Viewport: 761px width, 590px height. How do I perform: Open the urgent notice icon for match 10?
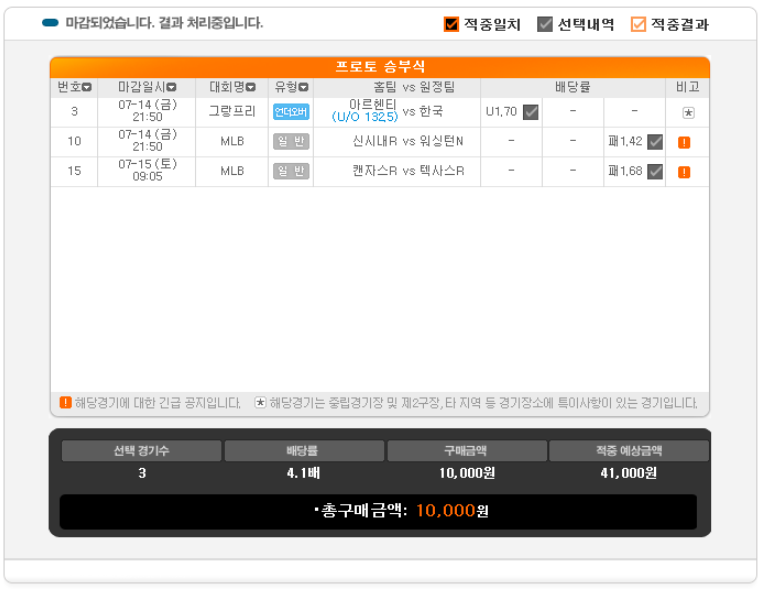(684, 142)
